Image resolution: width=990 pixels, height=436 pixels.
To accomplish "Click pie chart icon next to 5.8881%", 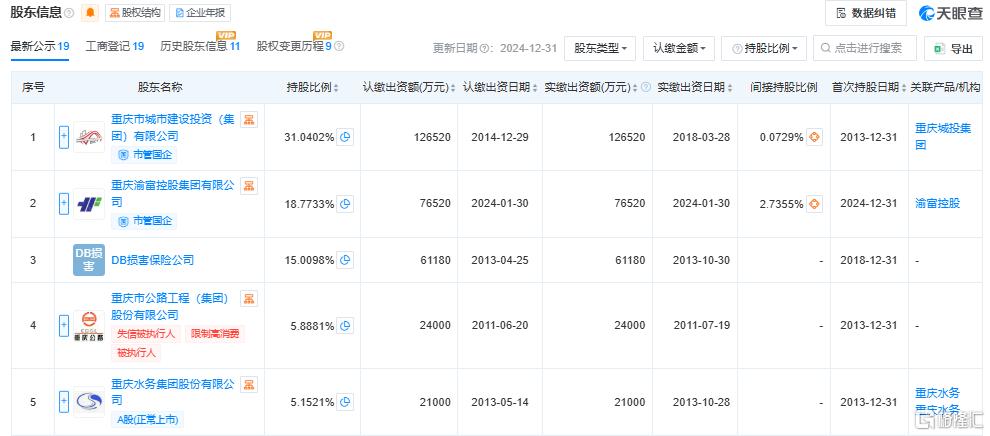I will coord(345,326).
